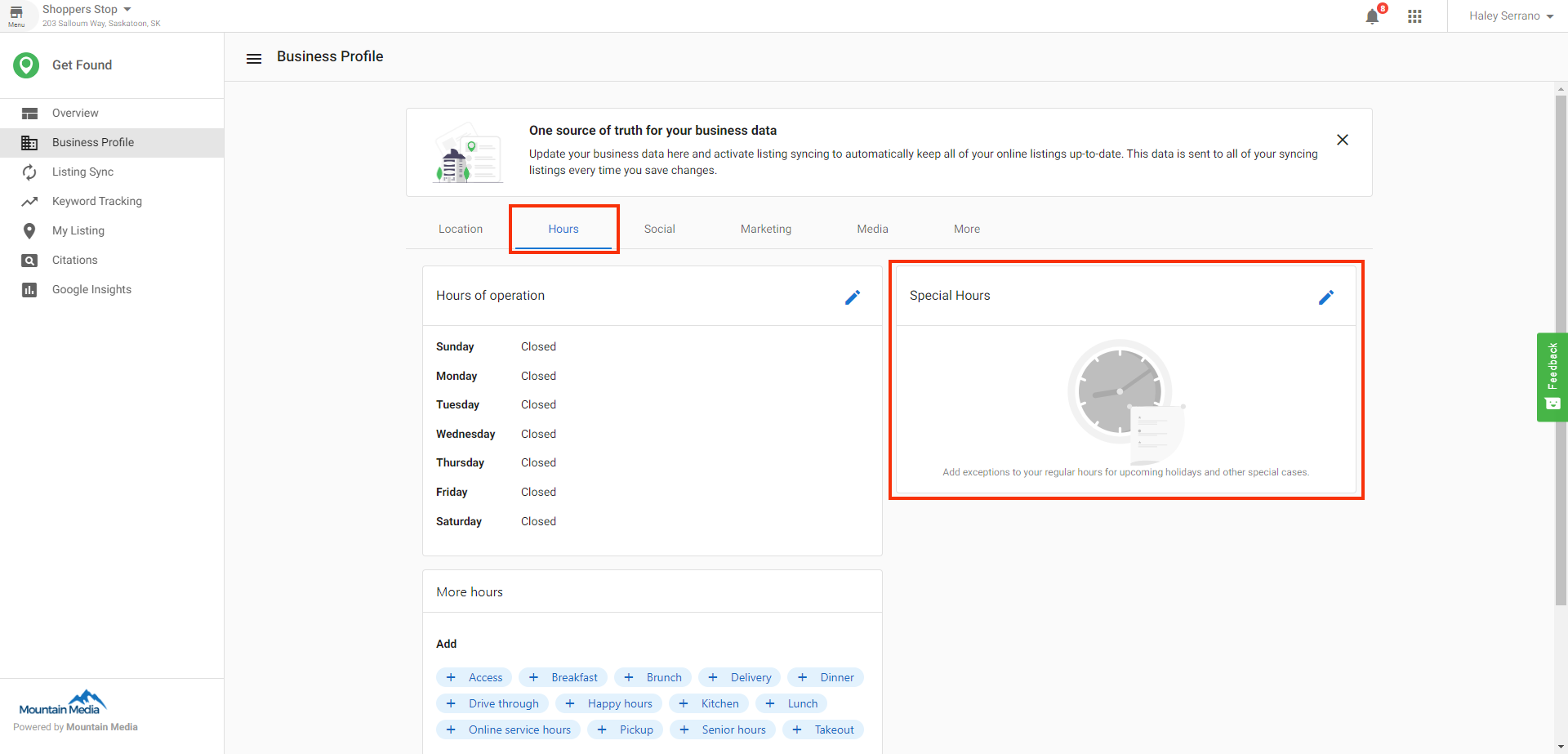Switch to the Social tab
The height and width of the screenshot is (754, 1568).
[x=659, y=229]
